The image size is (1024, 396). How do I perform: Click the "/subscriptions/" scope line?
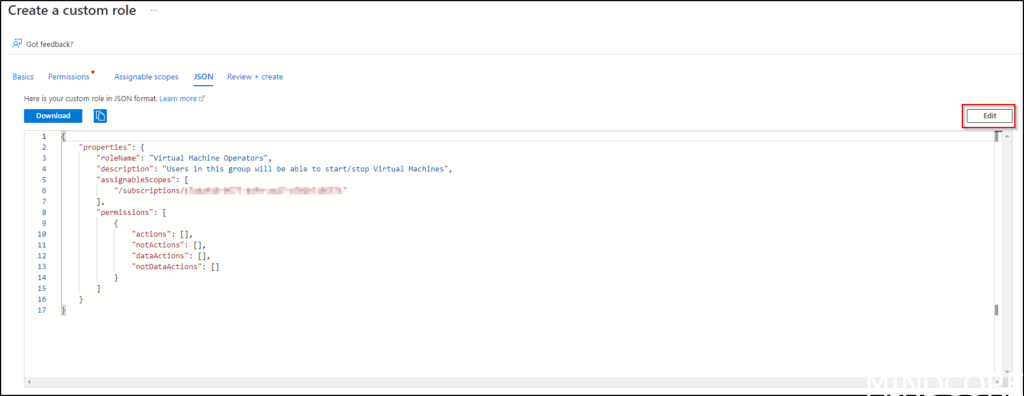pos(230,190)
